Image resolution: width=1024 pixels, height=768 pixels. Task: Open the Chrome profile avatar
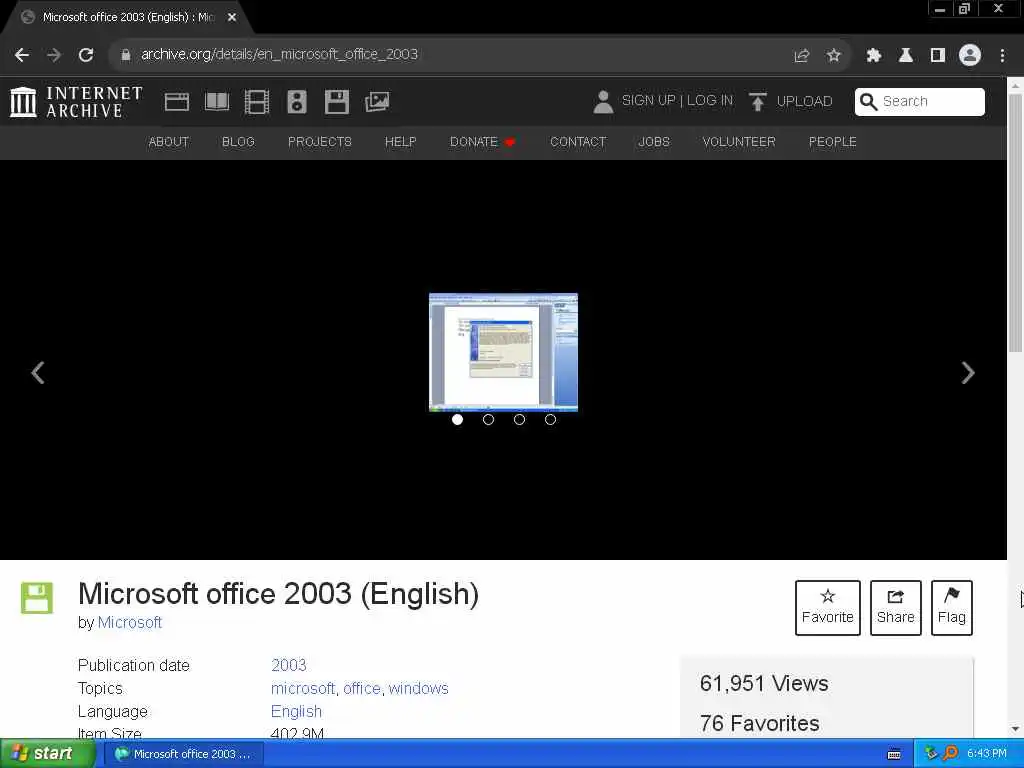970,56
